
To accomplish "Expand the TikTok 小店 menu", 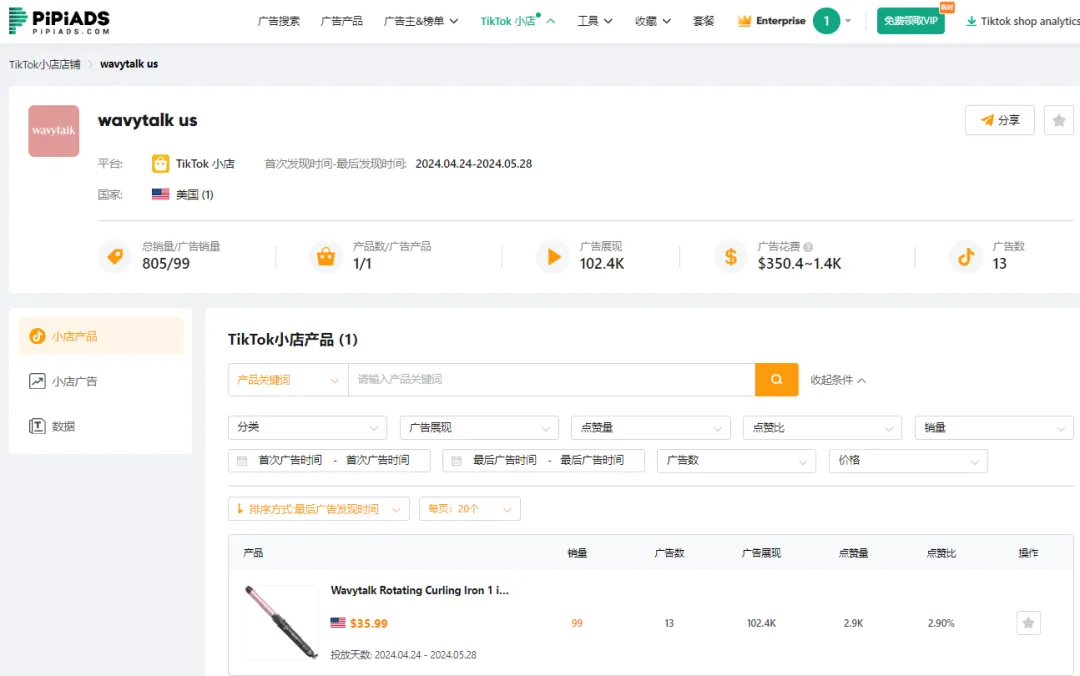I will (517, 21).
